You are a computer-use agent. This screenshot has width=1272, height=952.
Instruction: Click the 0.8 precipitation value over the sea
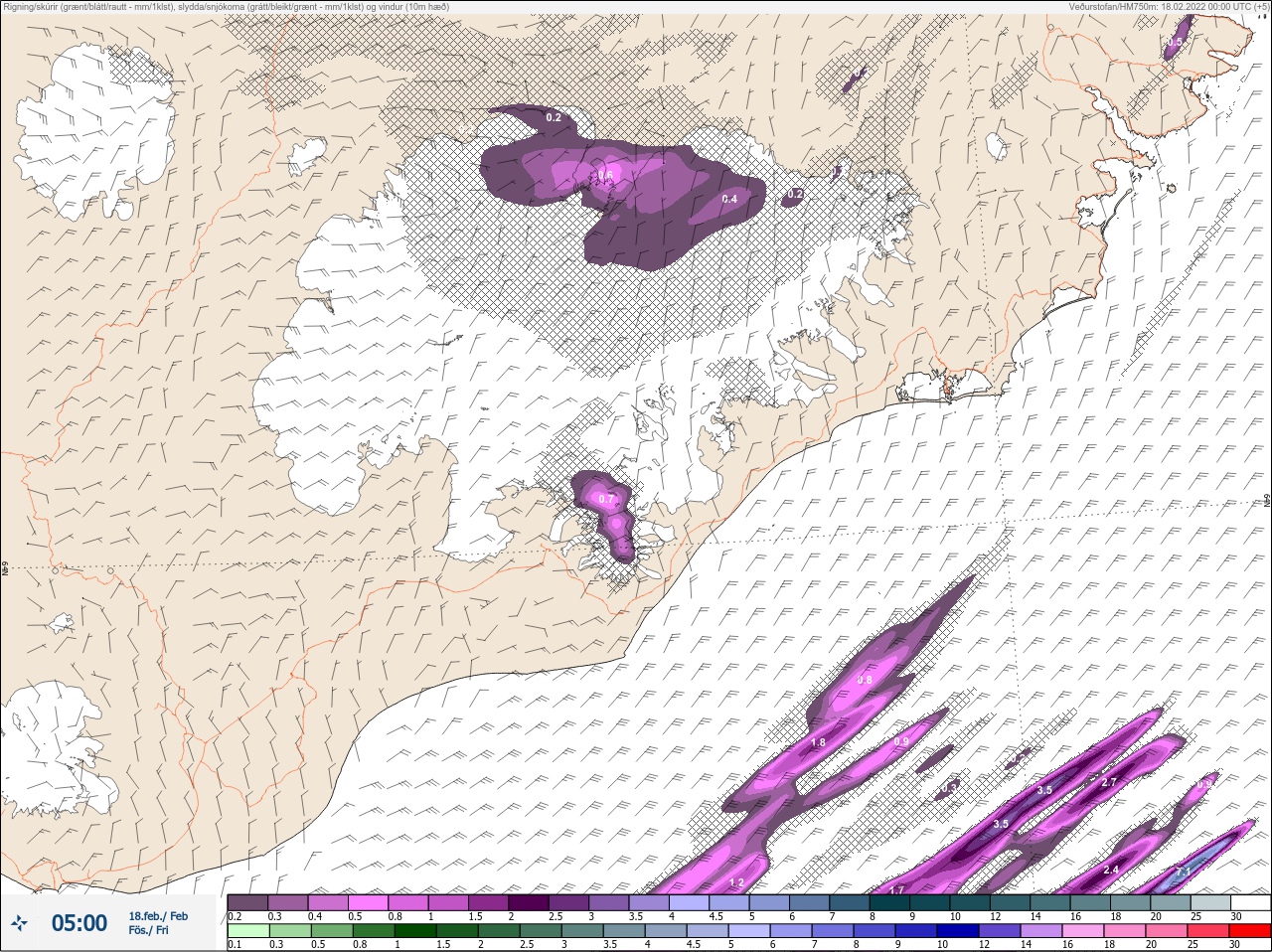click(x=865, y=680)
